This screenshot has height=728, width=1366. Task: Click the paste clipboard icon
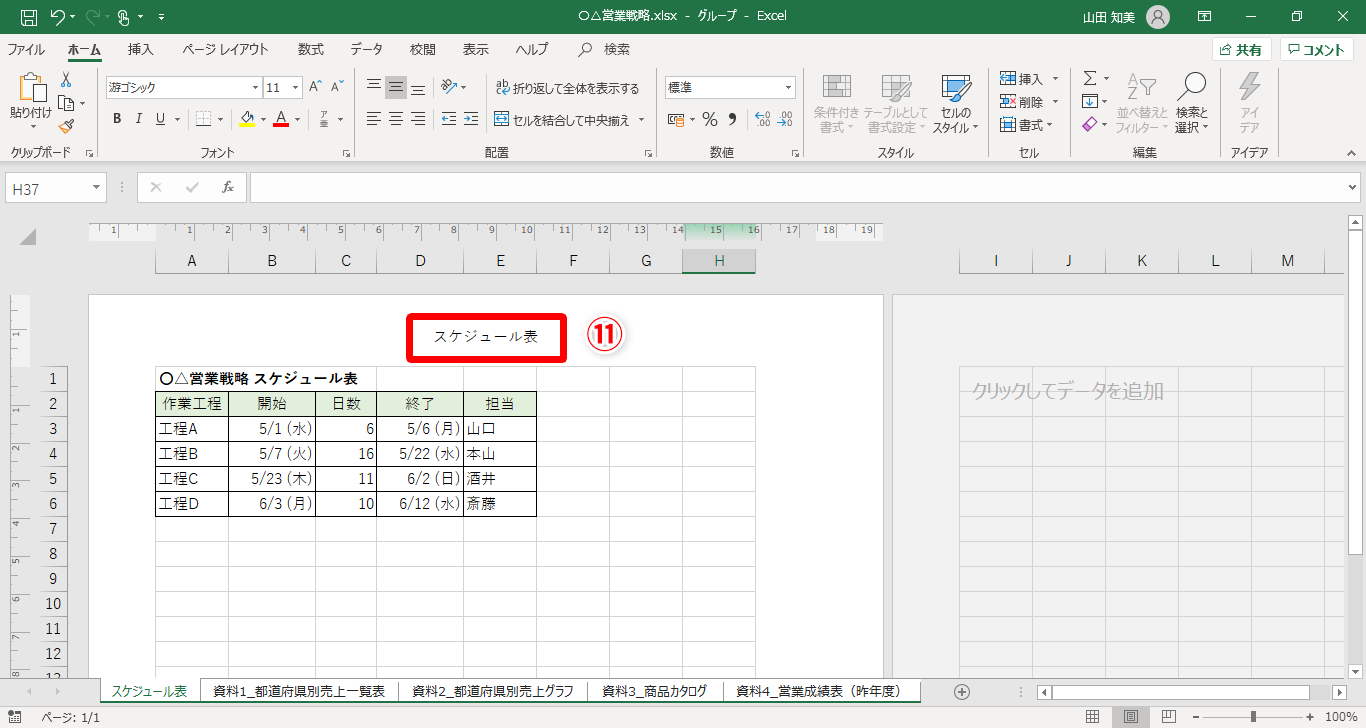[x=31, y=89]
